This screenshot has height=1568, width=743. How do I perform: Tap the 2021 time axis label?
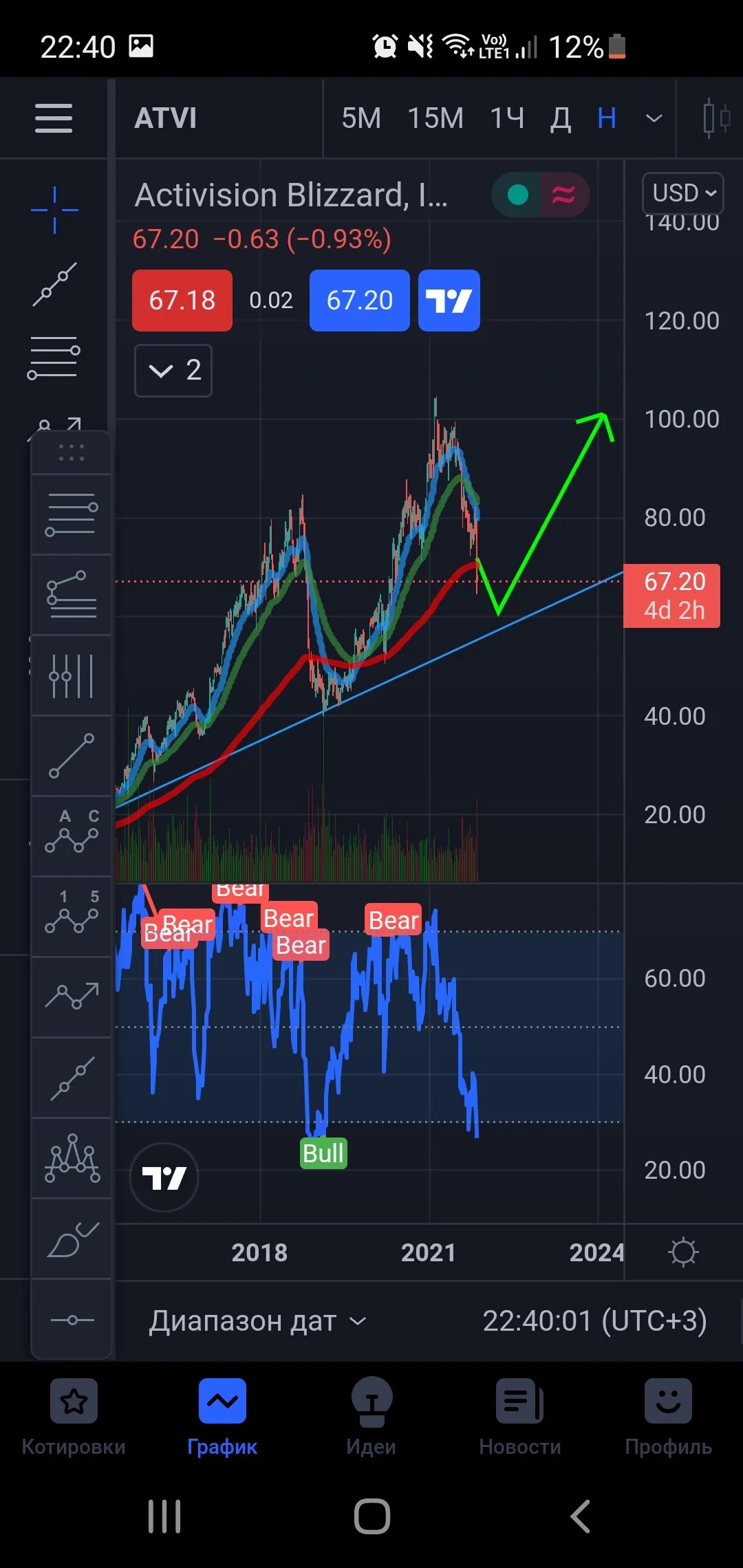point(429,1253)
